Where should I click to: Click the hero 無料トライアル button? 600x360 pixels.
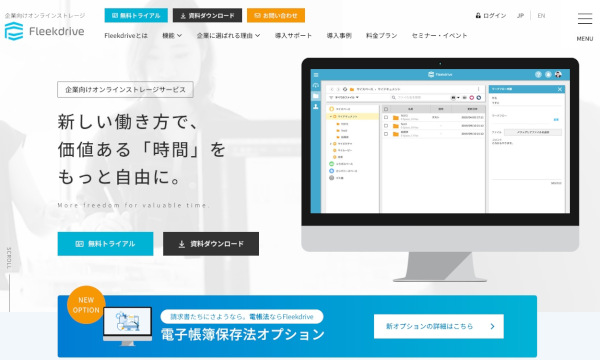click(106, 244)
